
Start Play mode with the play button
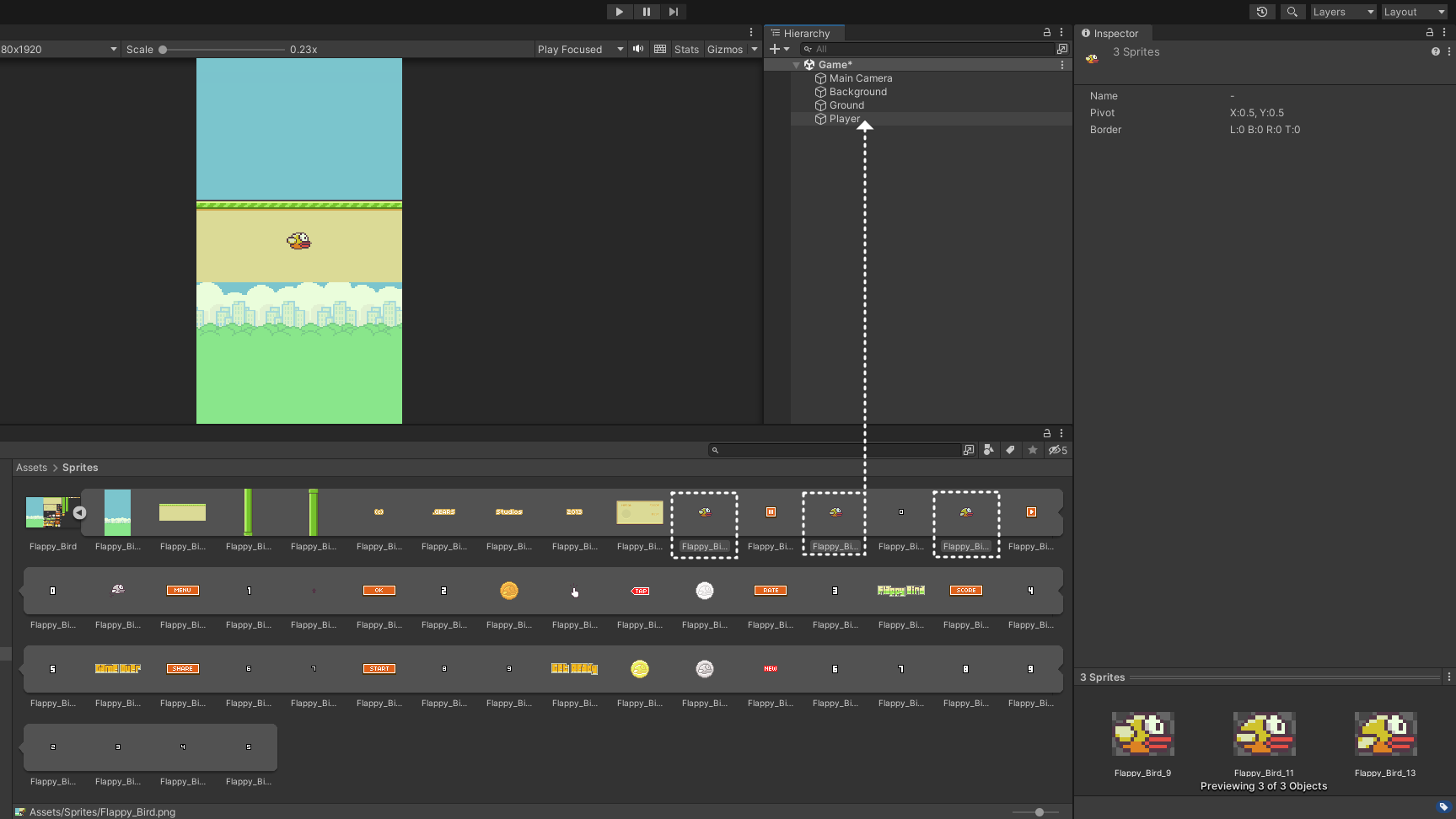click(619, 12)
